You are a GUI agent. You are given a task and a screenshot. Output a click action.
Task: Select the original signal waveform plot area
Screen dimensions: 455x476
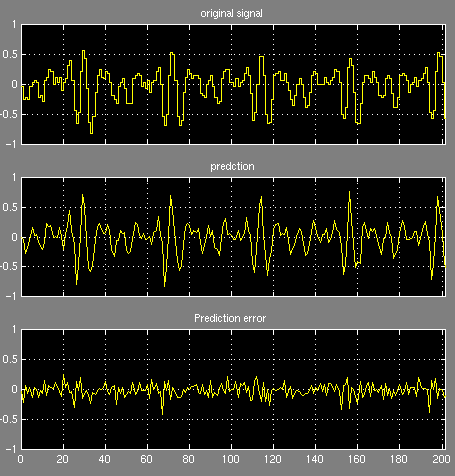[x=233, y=84]
